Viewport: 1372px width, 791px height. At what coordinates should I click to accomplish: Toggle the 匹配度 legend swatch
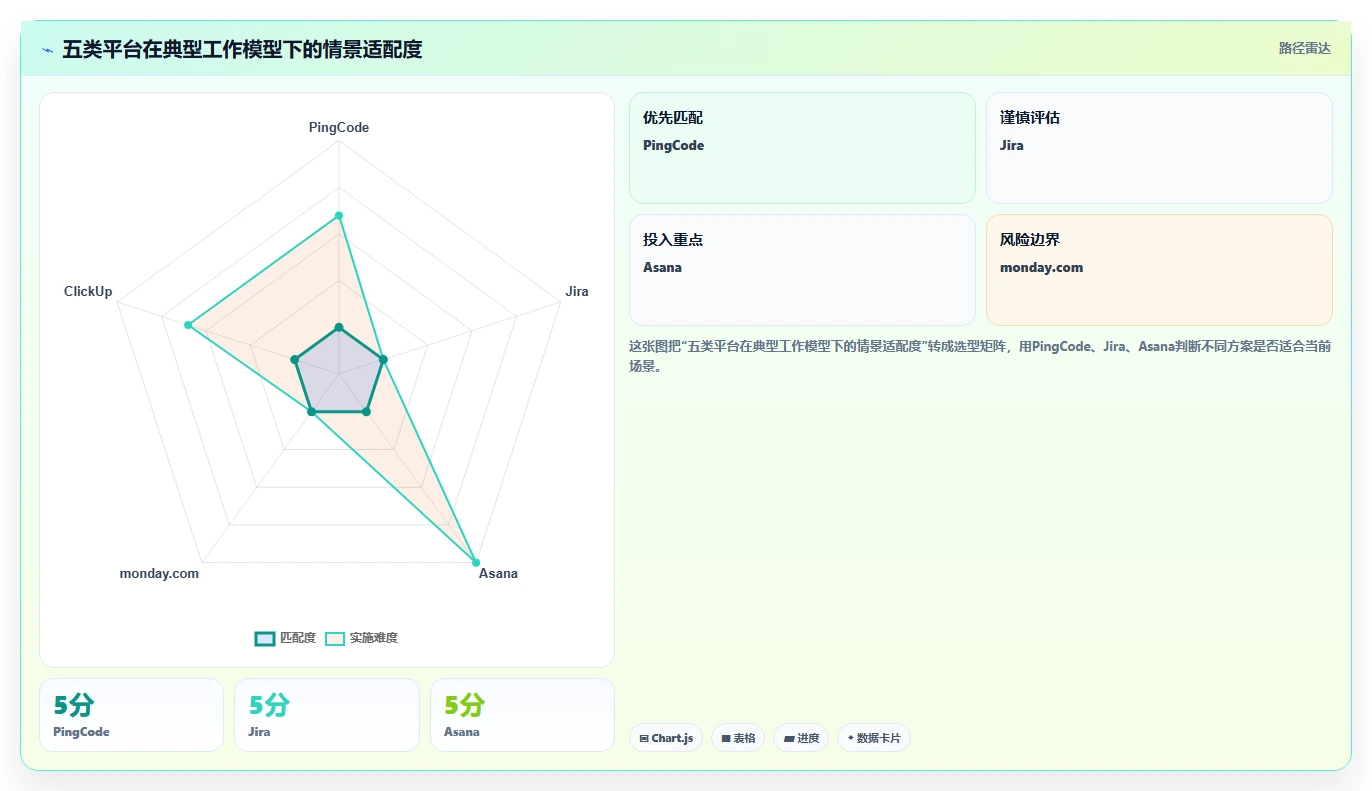coord(265,639)
